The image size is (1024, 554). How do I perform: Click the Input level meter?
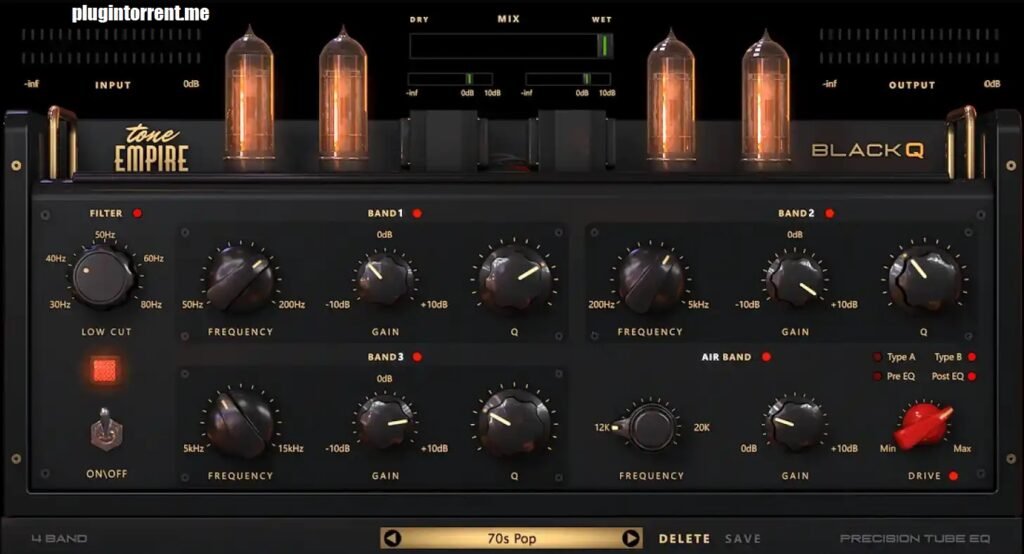coord(111,46)
